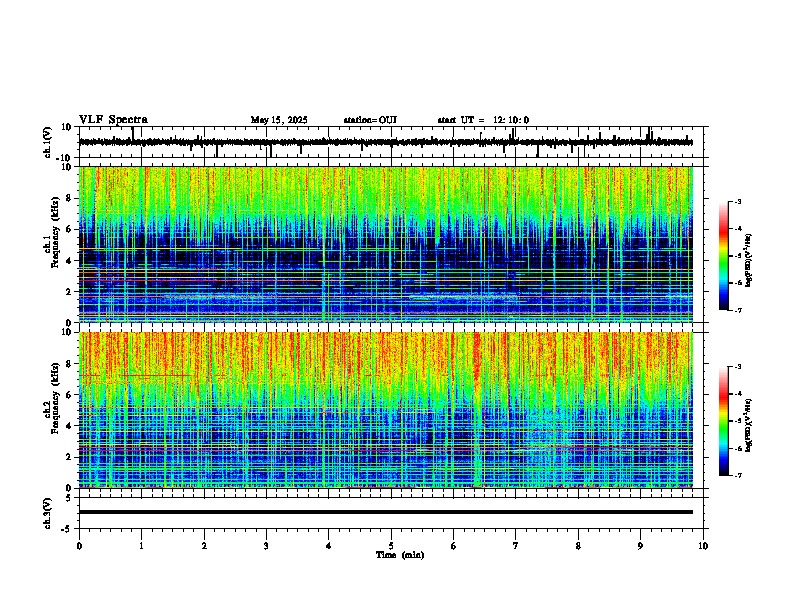Select the date text "May 15, 2025"
Viewport: 792px width, 612px height.
click(x=279, y=120)
